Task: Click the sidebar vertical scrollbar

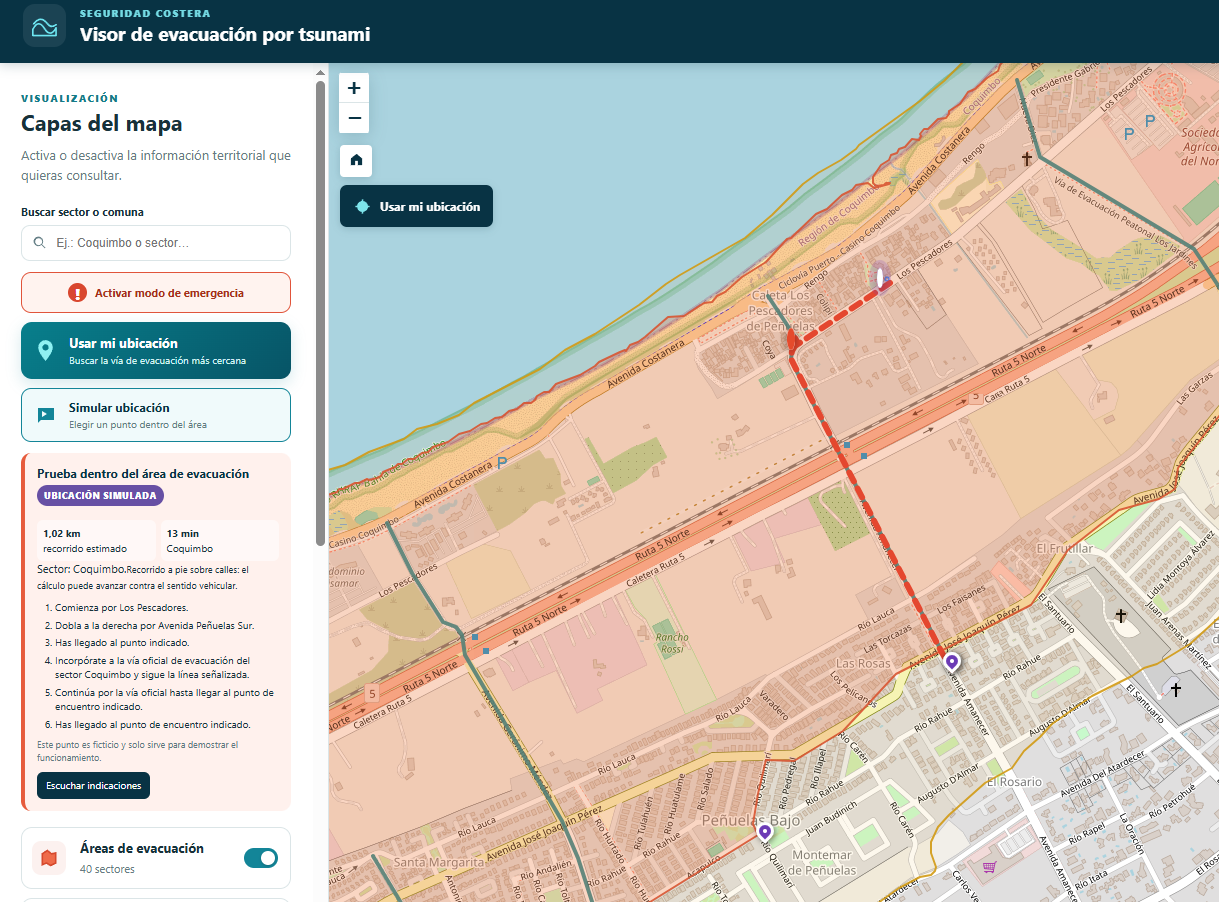Action: (x=321, y=314)
